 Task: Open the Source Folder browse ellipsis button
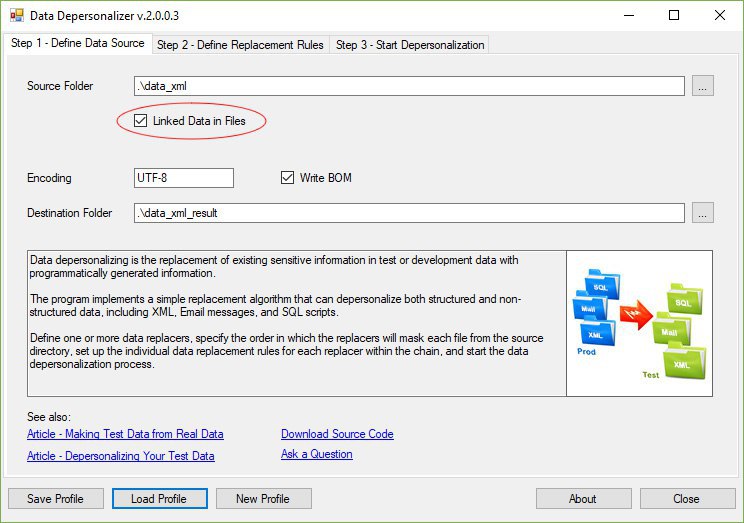[702, 86]
